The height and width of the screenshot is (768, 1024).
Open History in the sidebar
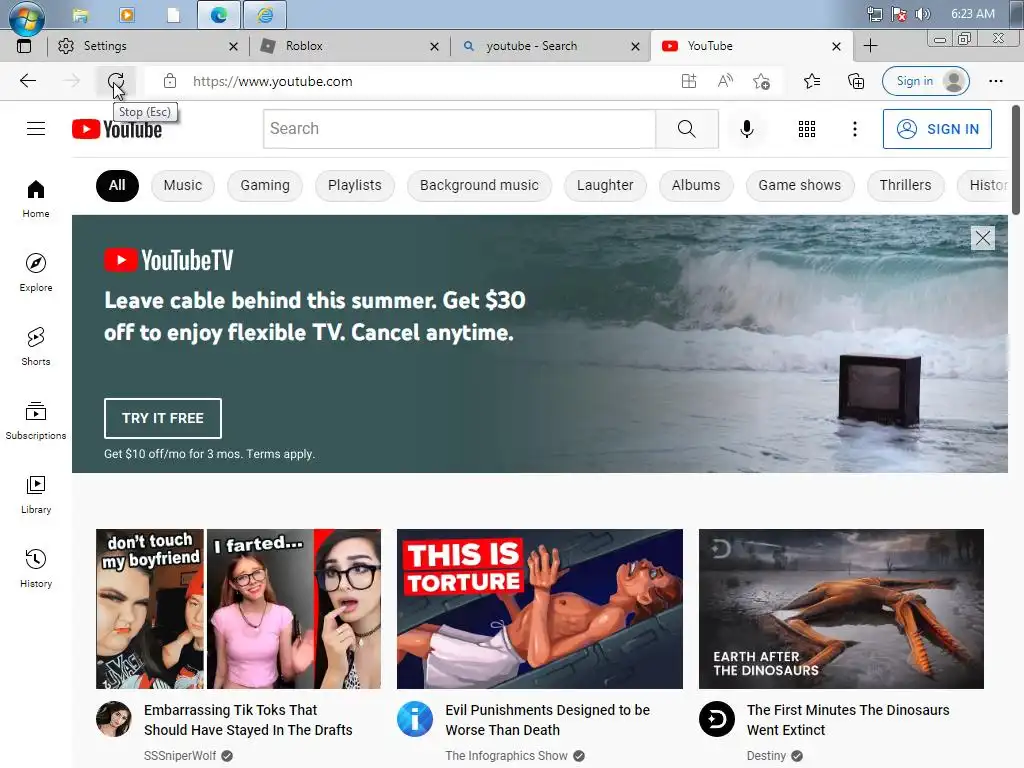pyautogui.click(x=36, y=568)
